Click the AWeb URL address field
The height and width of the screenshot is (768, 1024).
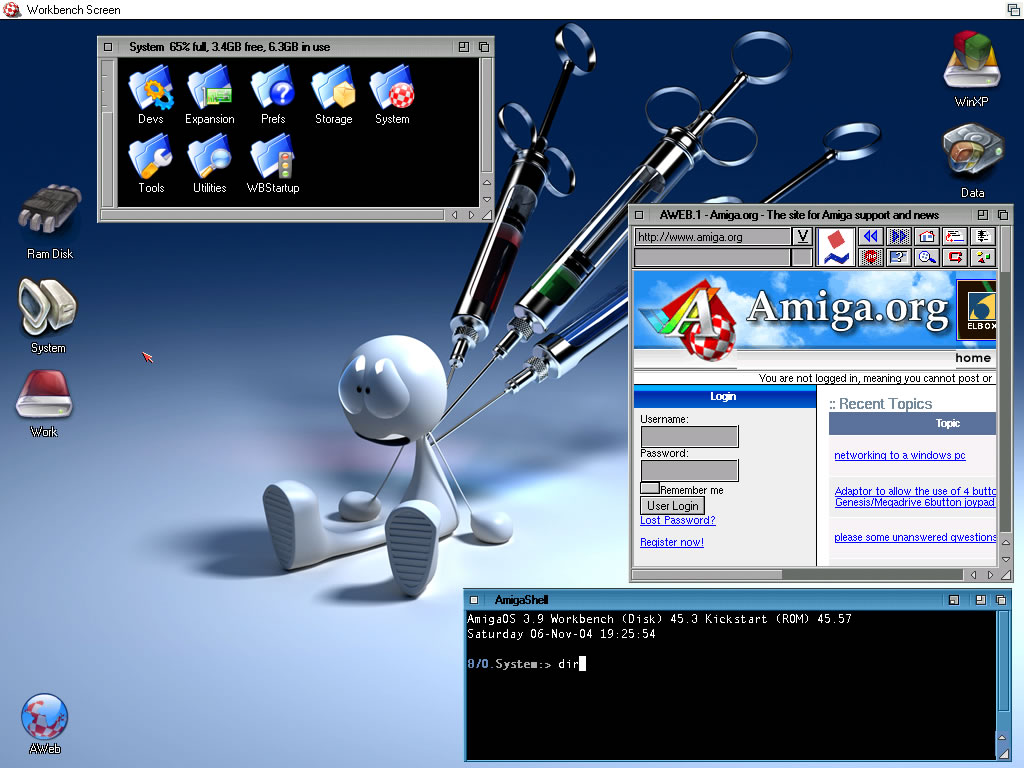point(712,236)
